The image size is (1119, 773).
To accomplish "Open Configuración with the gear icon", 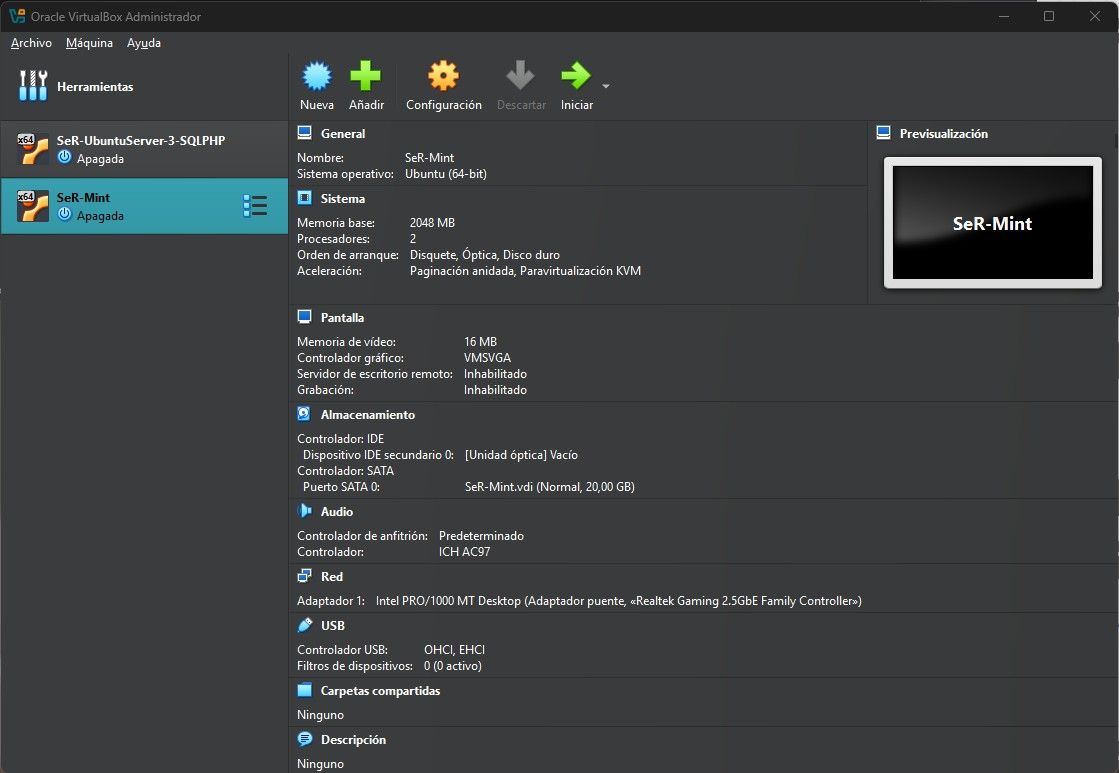I will point(443,76).
